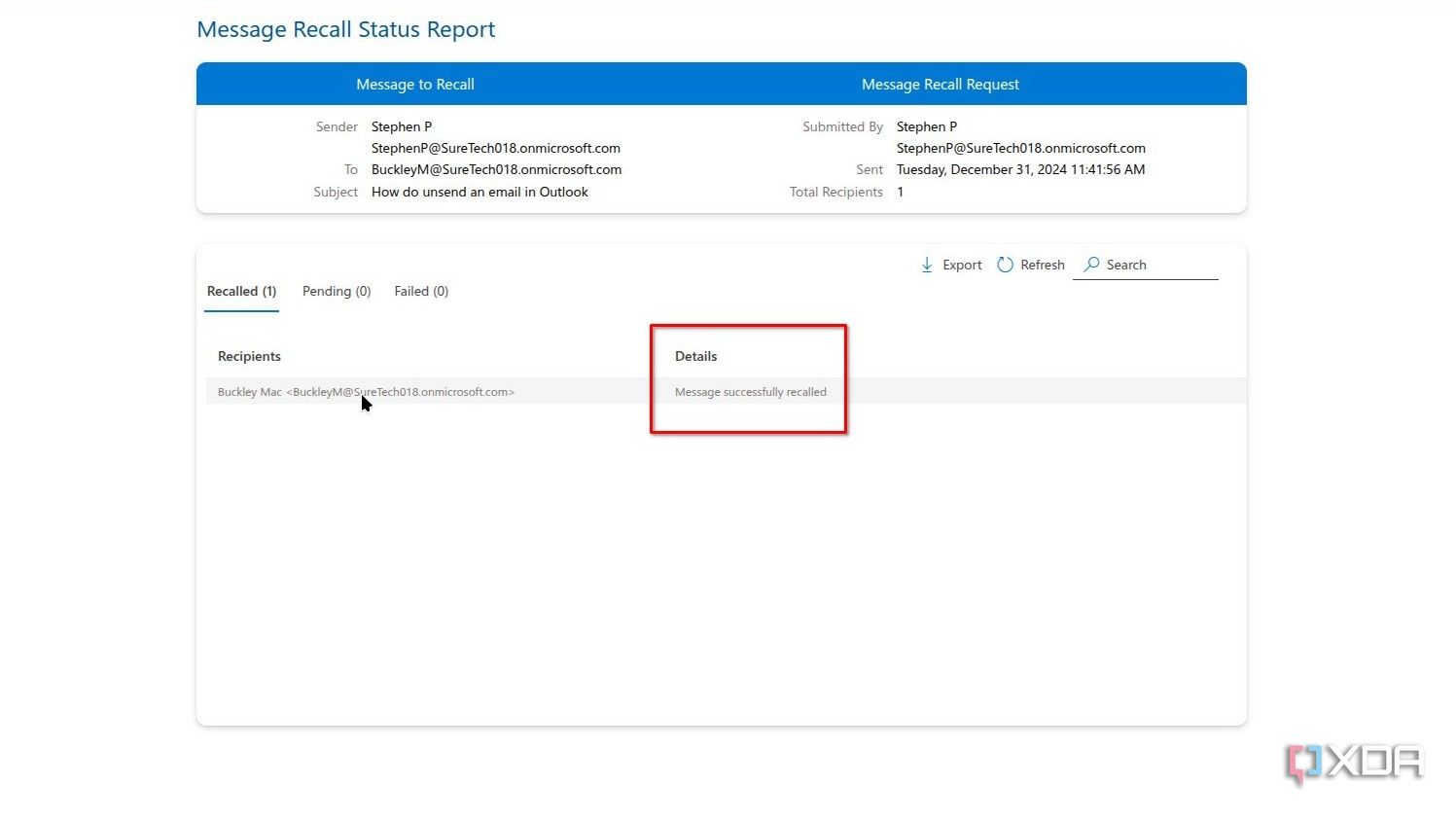Viewport: 1456px width, 819px height.
Task: Click the Export download icon
Action: pos(927,265)
